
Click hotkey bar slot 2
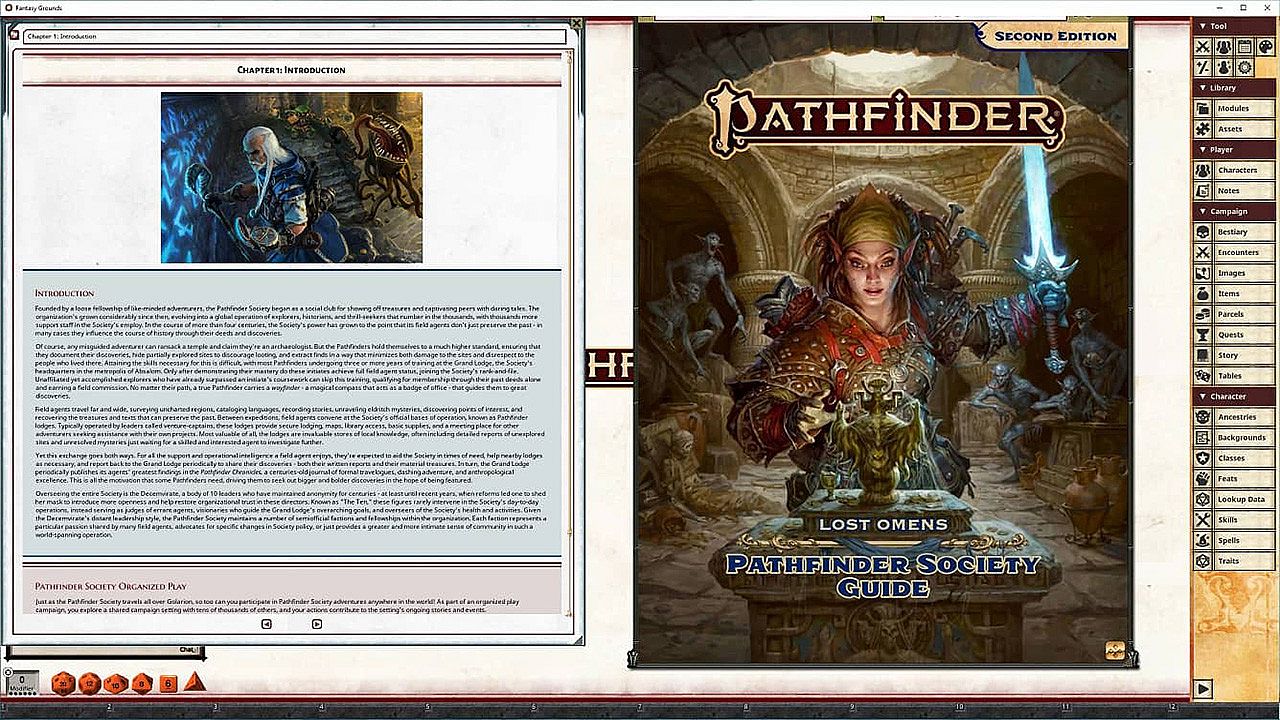(108, 709)
